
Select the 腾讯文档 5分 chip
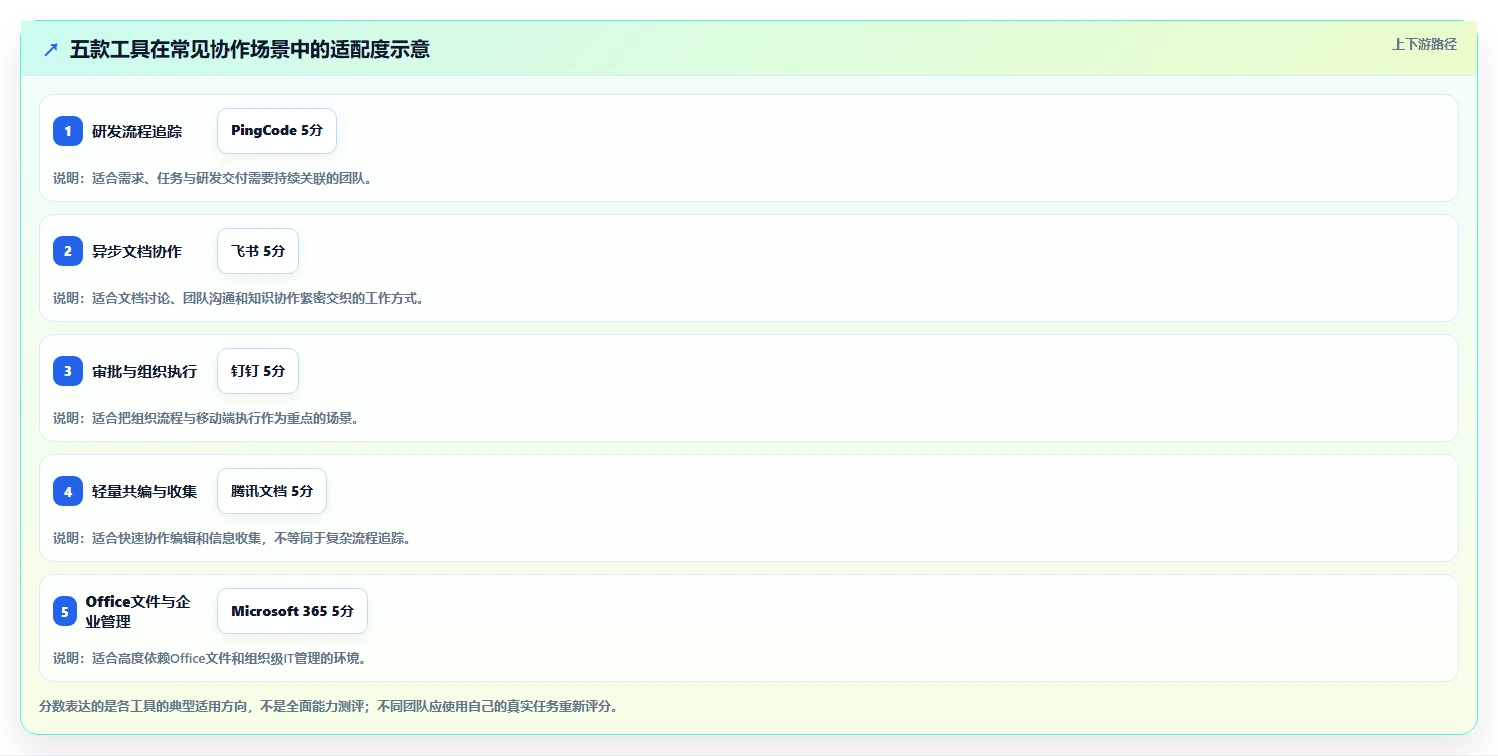[x=272, y=491]
